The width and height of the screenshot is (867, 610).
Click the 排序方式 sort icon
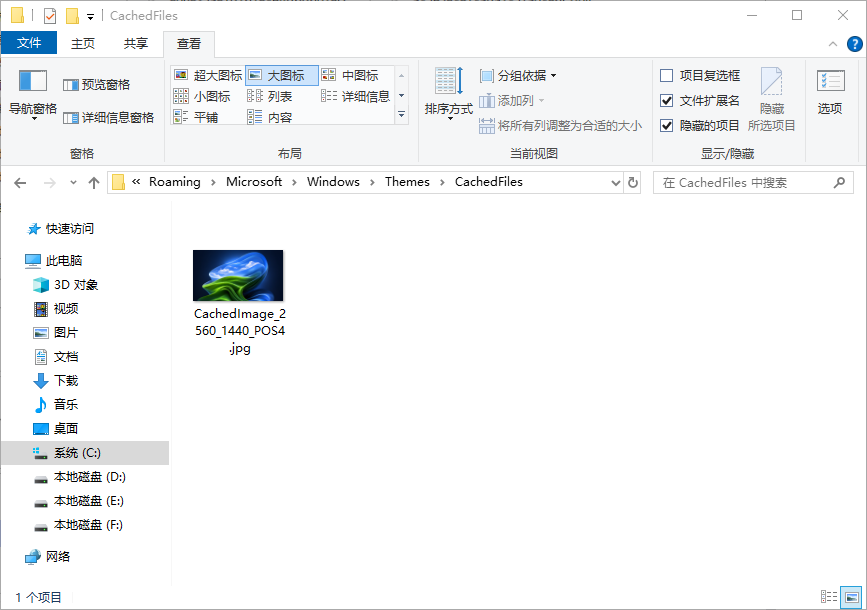448,82
